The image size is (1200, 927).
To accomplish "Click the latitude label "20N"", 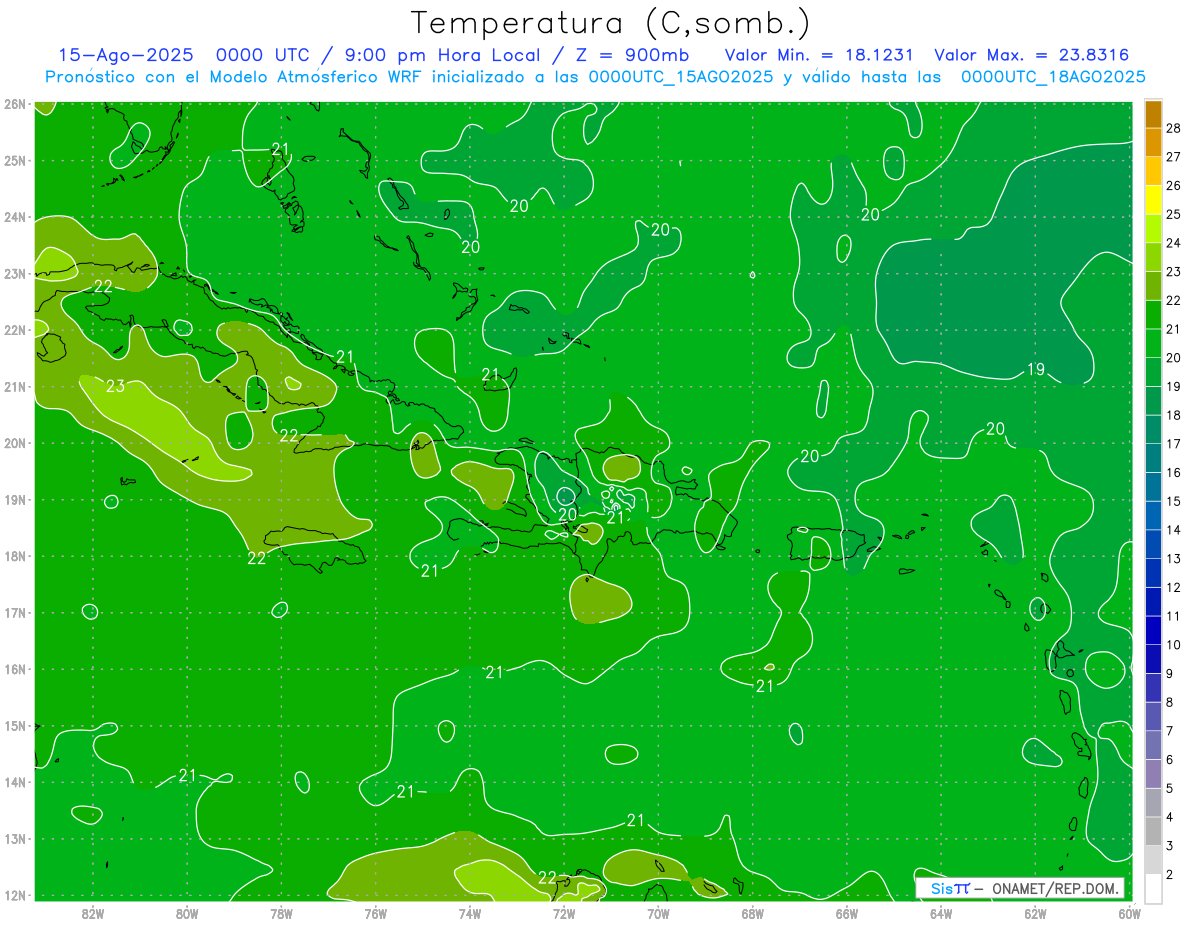I will coord(14,443).
